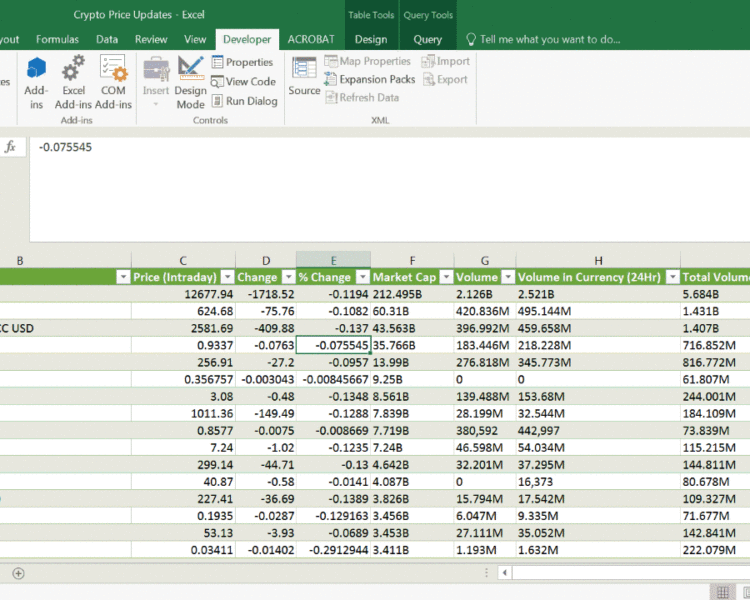Open Excel Add-ins manager
Image resolution: width=750 pixels, height=600 pixels.
[x=73, y=80]
